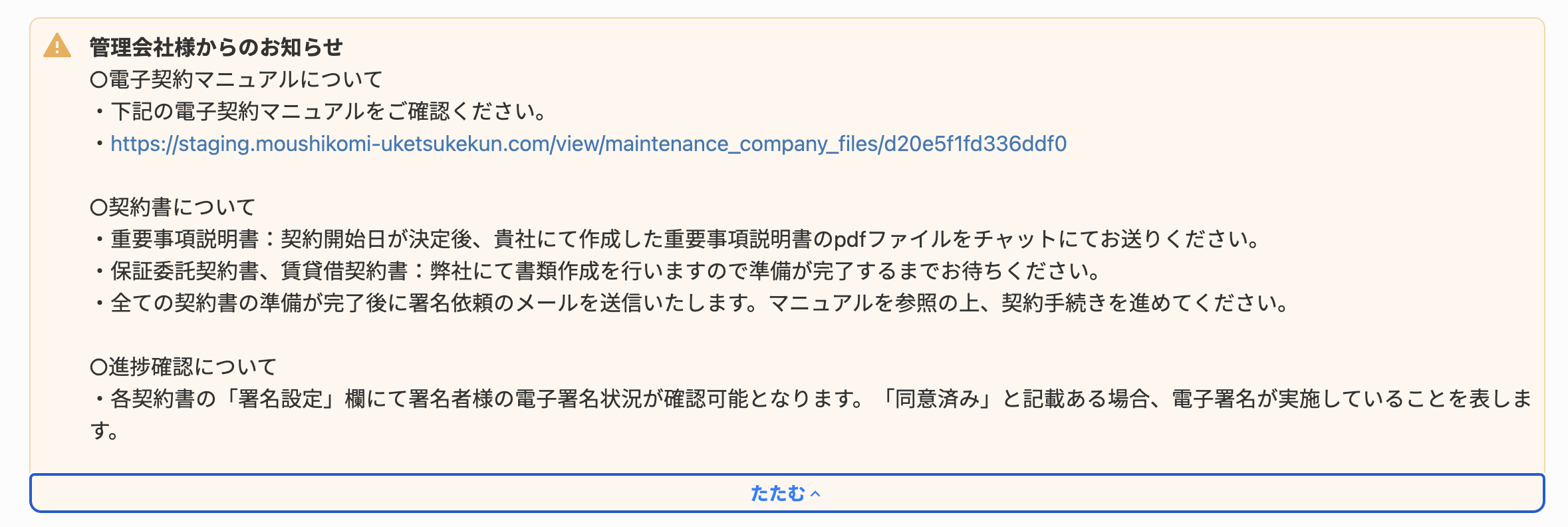
Task: Open the staging.moushikomi-uketsukekun.com manual link
Action: 588,144
